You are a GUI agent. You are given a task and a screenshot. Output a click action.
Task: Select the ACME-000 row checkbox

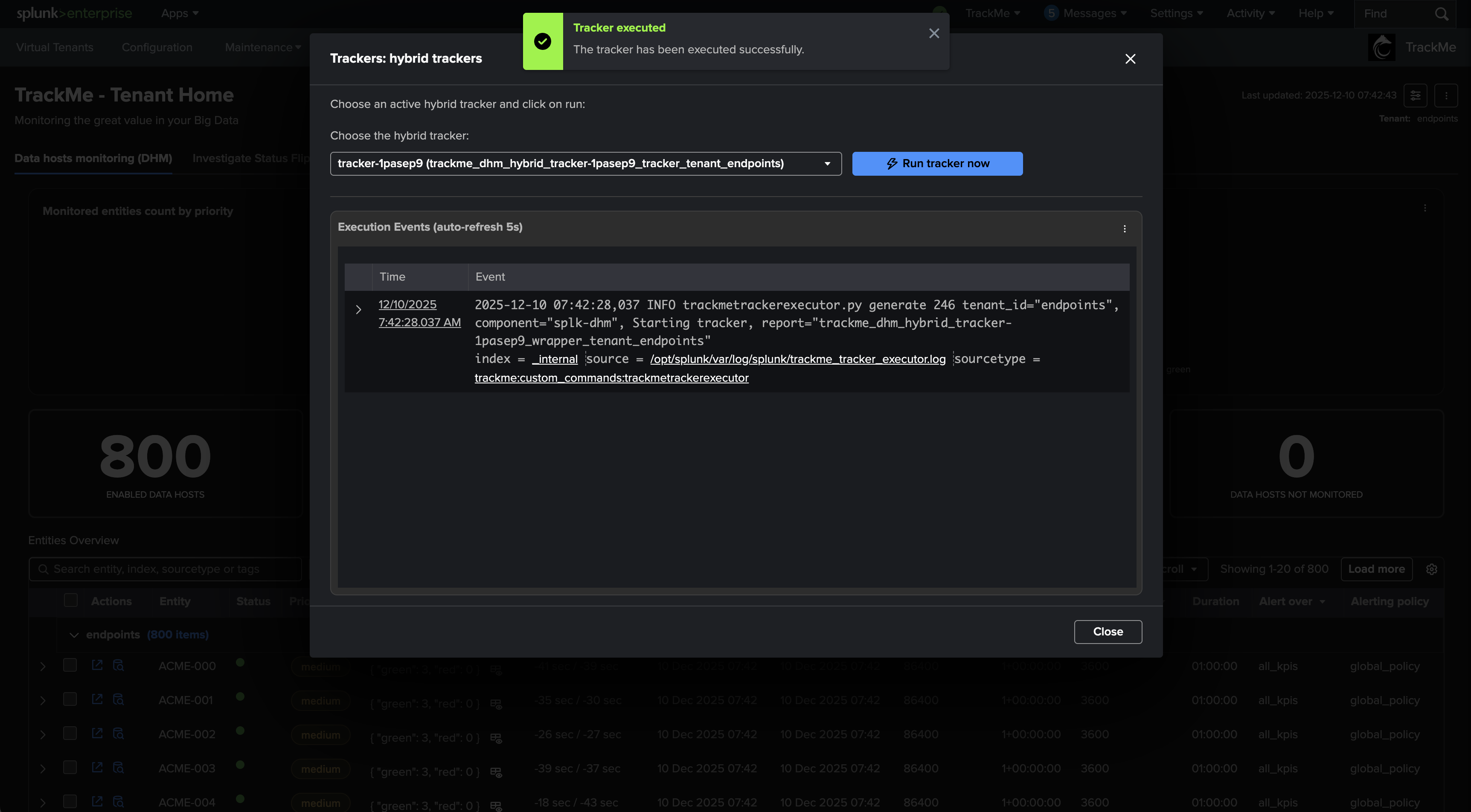[x=70, y=665]
